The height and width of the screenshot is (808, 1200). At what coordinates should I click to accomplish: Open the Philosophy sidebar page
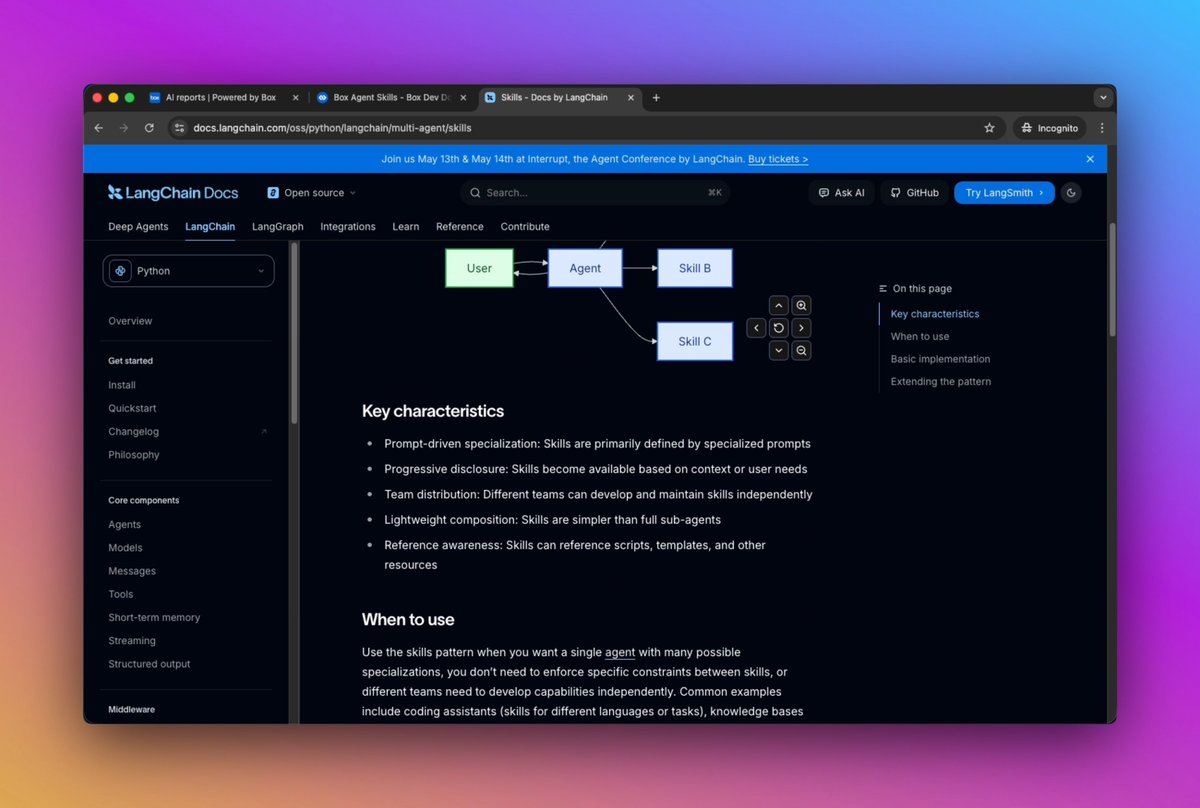(x=134, y=455)
